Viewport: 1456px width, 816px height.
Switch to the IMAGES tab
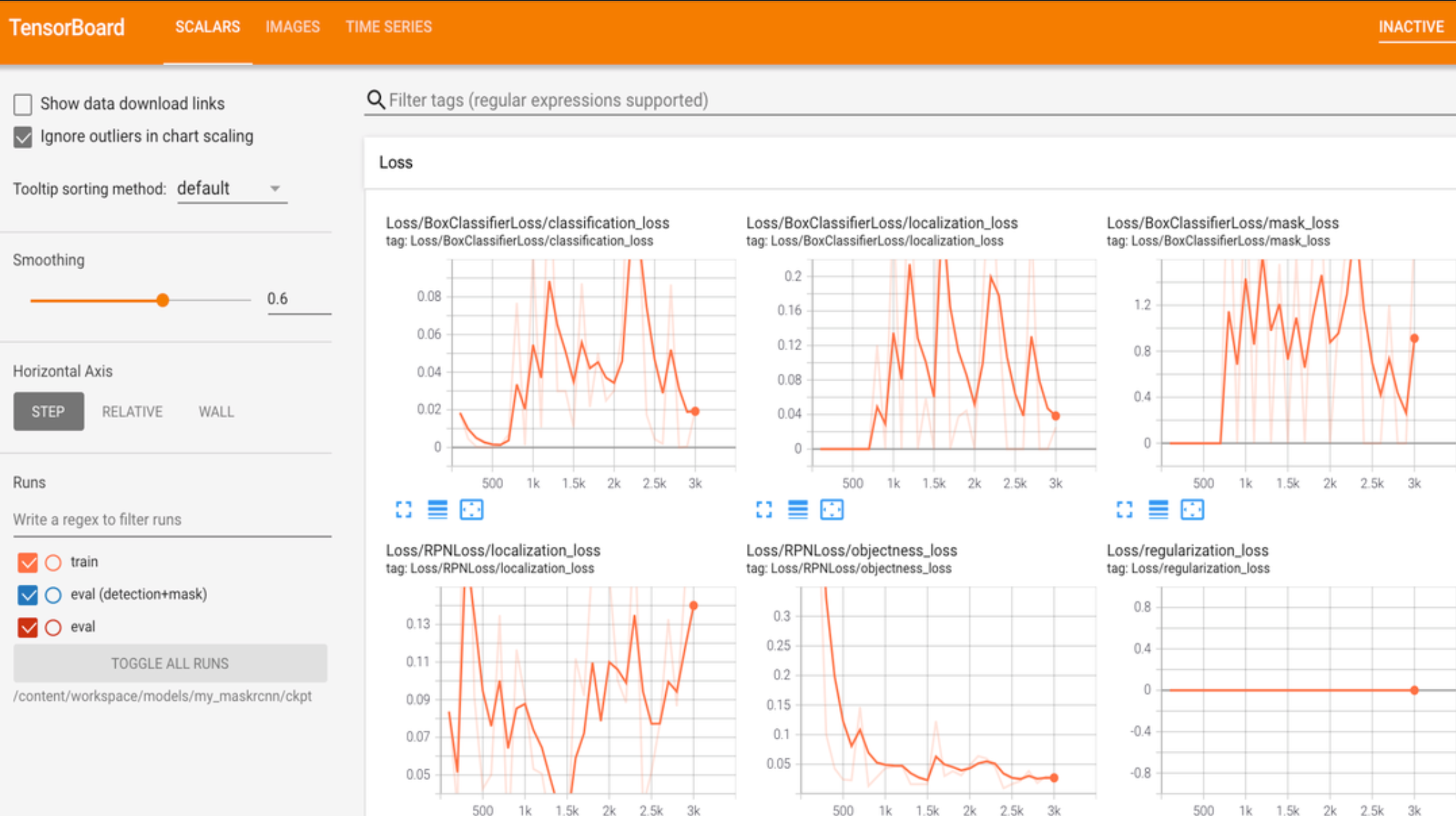coord(292,27)
